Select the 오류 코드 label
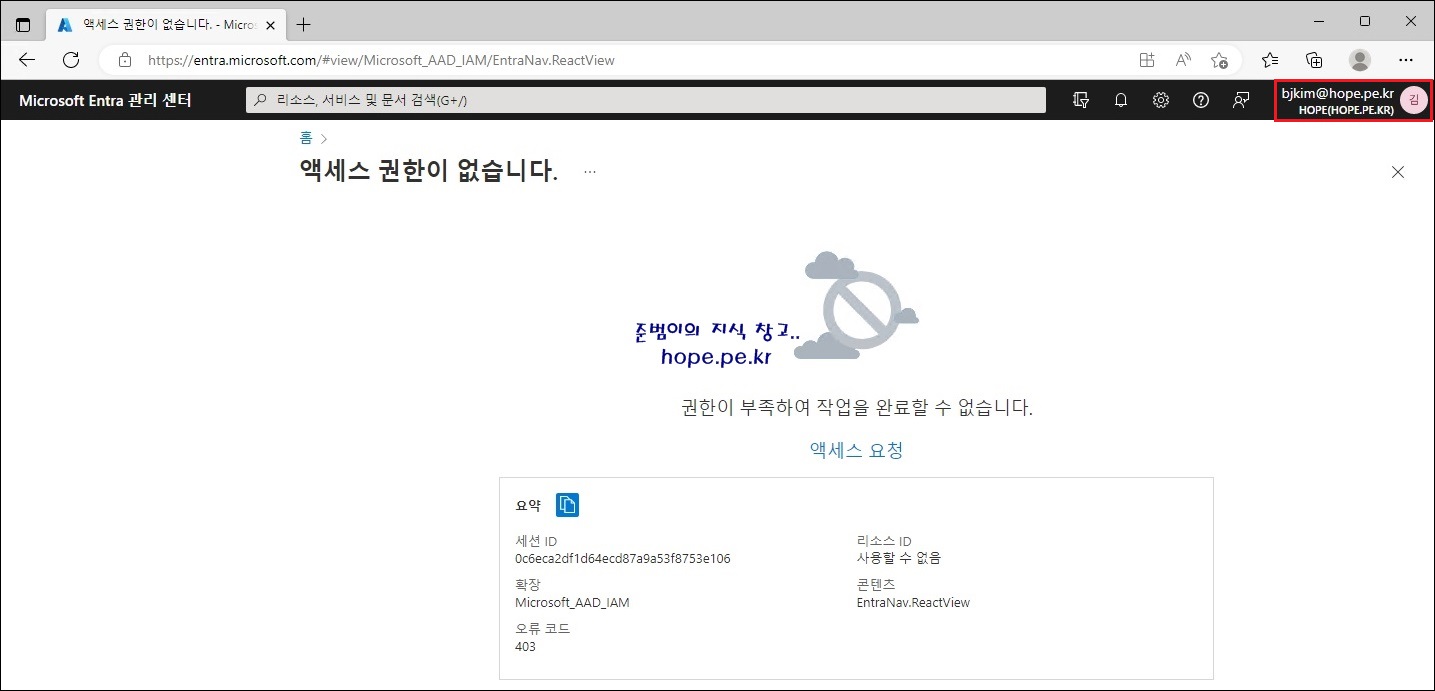The image size is (1435, 691). coord(542,629)
